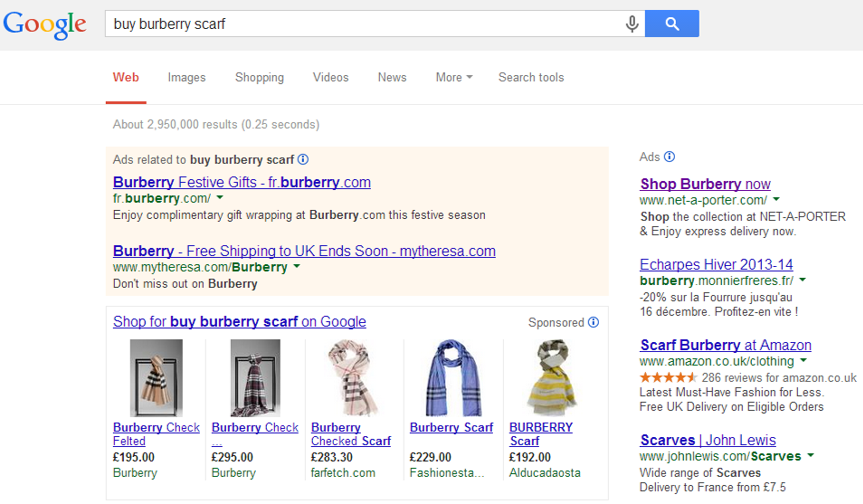
Task: Open 'Shop for buy burberry scarf on Google'
Action: (x=239, y=321)
